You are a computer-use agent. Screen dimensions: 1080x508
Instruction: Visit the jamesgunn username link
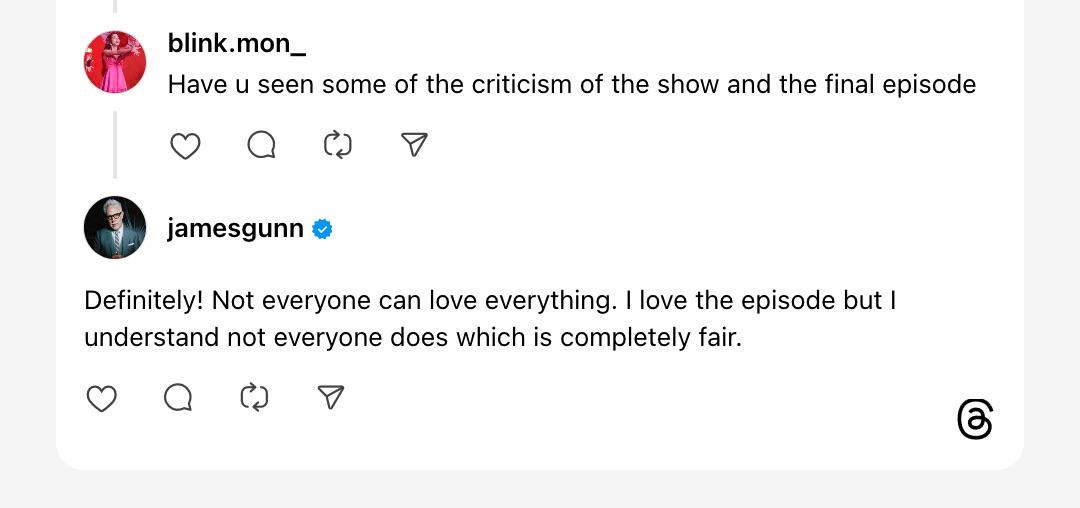(235, 228)
